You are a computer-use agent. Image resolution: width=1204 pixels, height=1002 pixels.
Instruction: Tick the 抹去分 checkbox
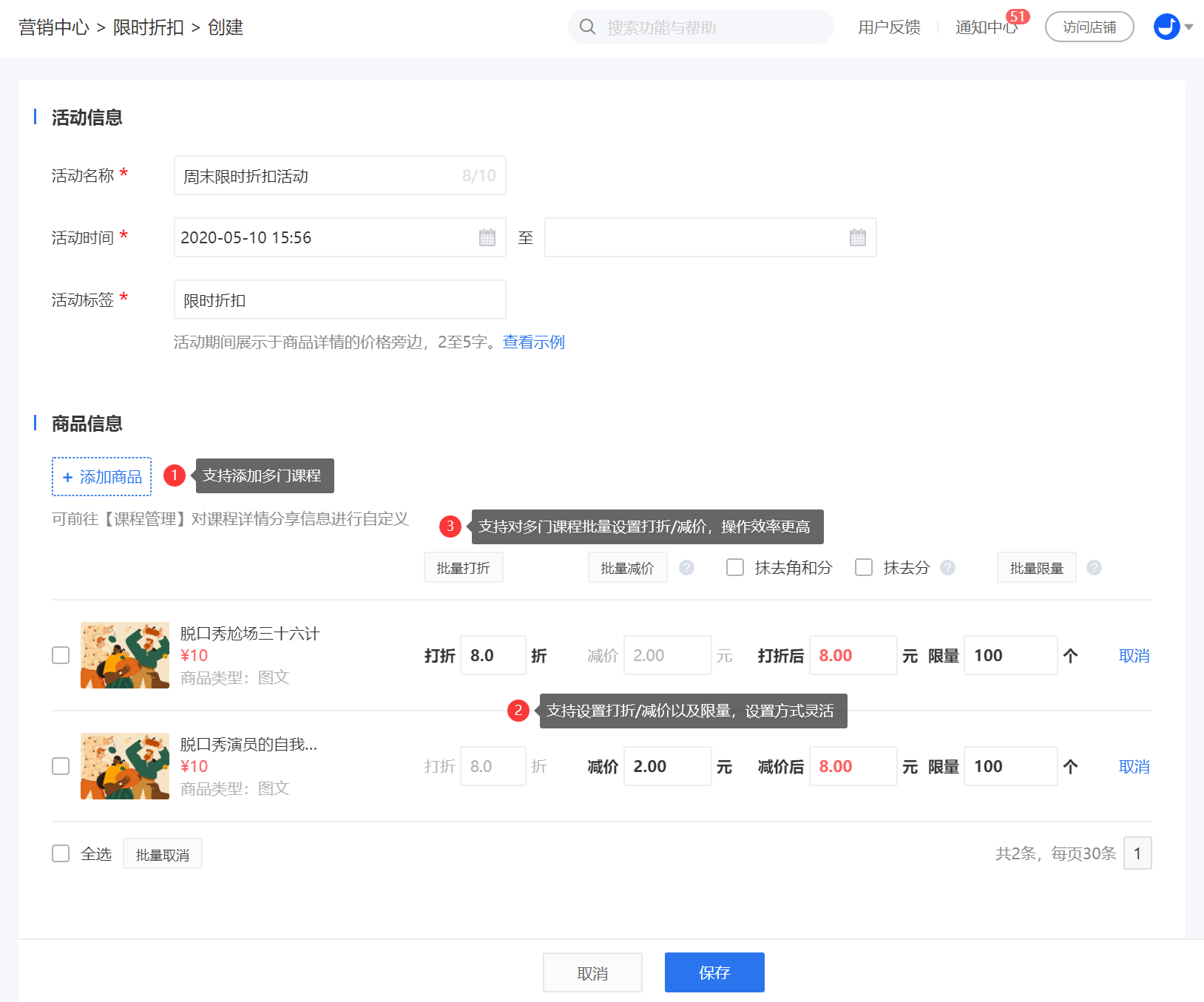(864, 567)
